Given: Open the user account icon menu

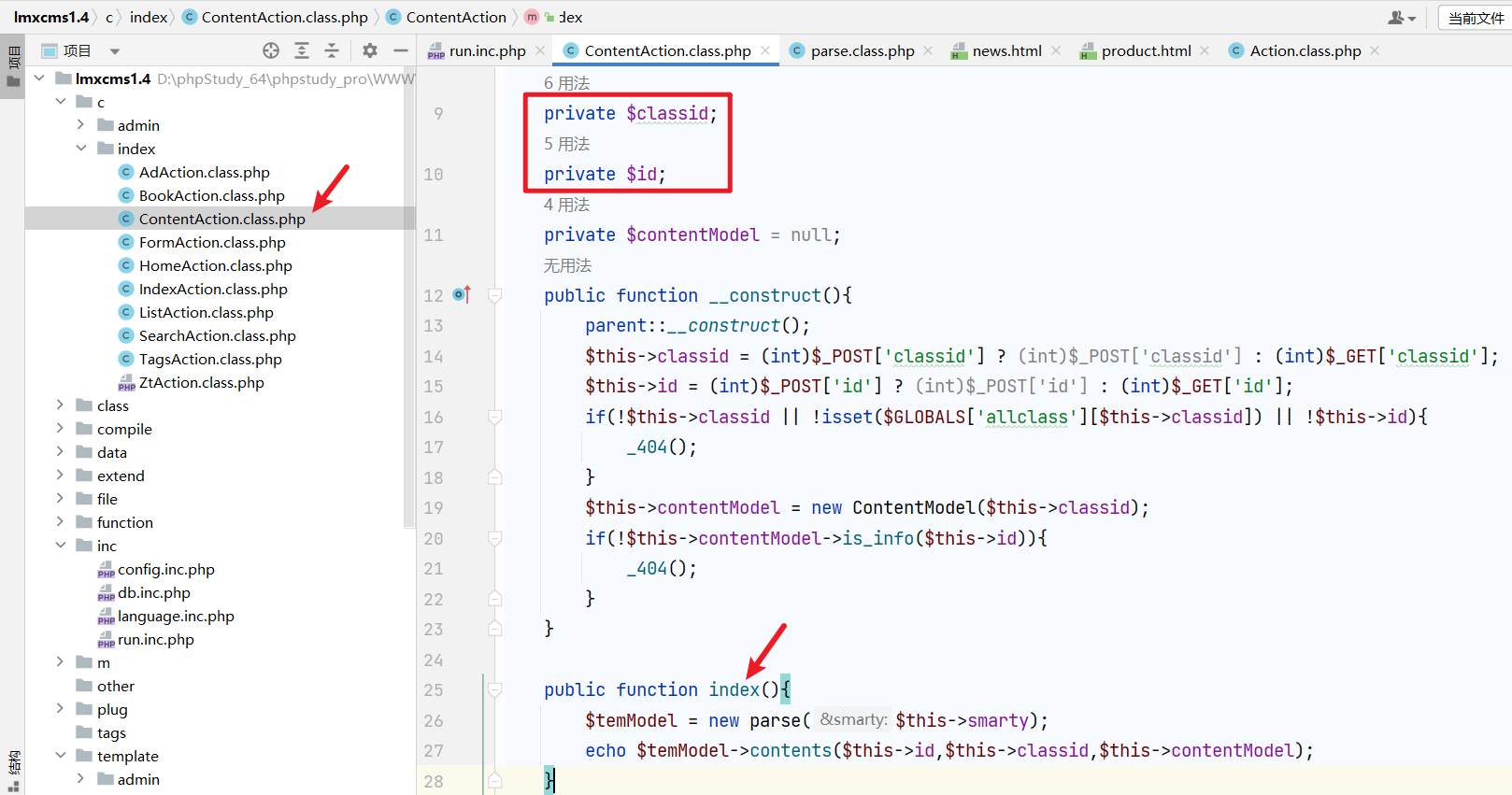Looking at the screenshot, I should tap(1402, 18).
